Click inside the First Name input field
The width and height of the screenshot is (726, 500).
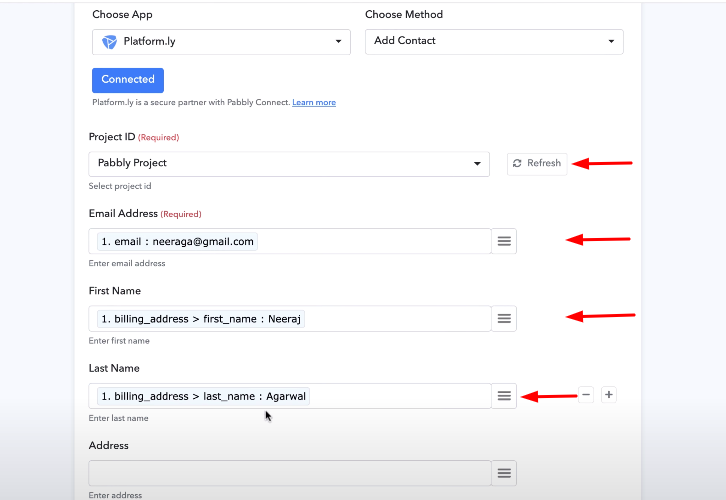[x=290, y=319]
